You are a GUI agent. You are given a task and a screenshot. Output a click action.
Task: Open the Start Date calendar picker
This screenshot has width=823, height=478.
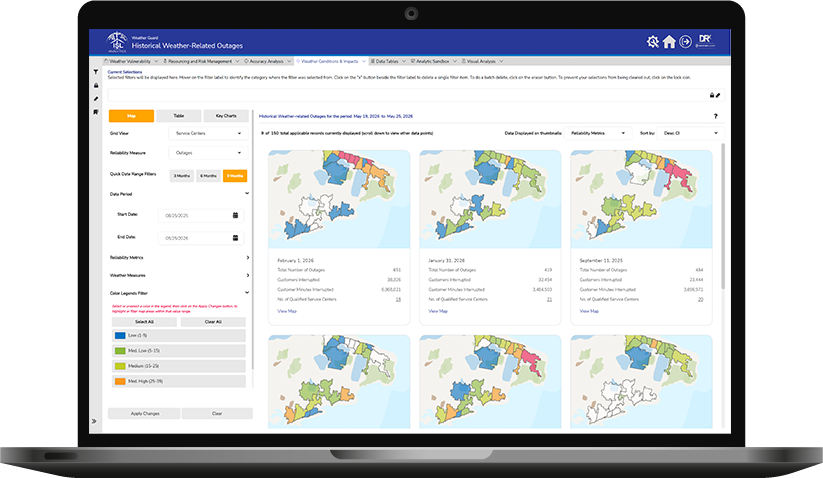click(x=235, y=215)
